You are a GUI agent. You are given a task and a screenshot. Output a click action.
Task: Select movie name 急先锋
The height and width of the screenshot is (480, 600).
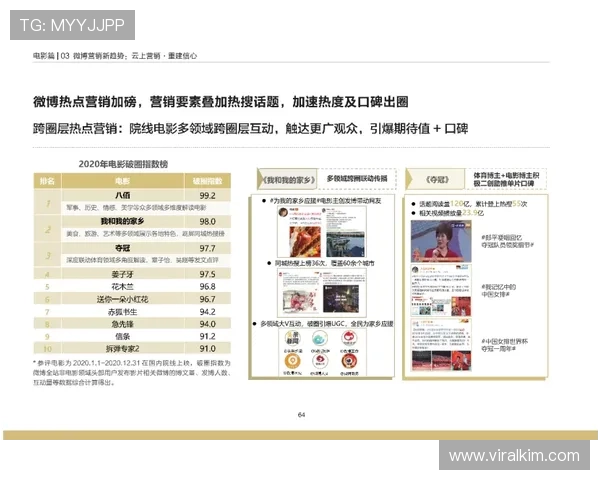122,324
